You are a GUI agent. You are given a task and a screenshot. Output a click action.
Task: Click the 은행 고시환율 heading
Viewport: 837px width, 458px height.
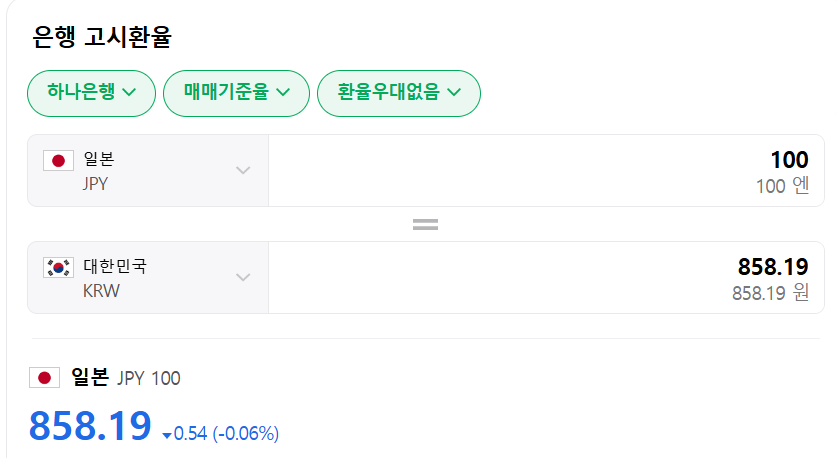(102, 38)
